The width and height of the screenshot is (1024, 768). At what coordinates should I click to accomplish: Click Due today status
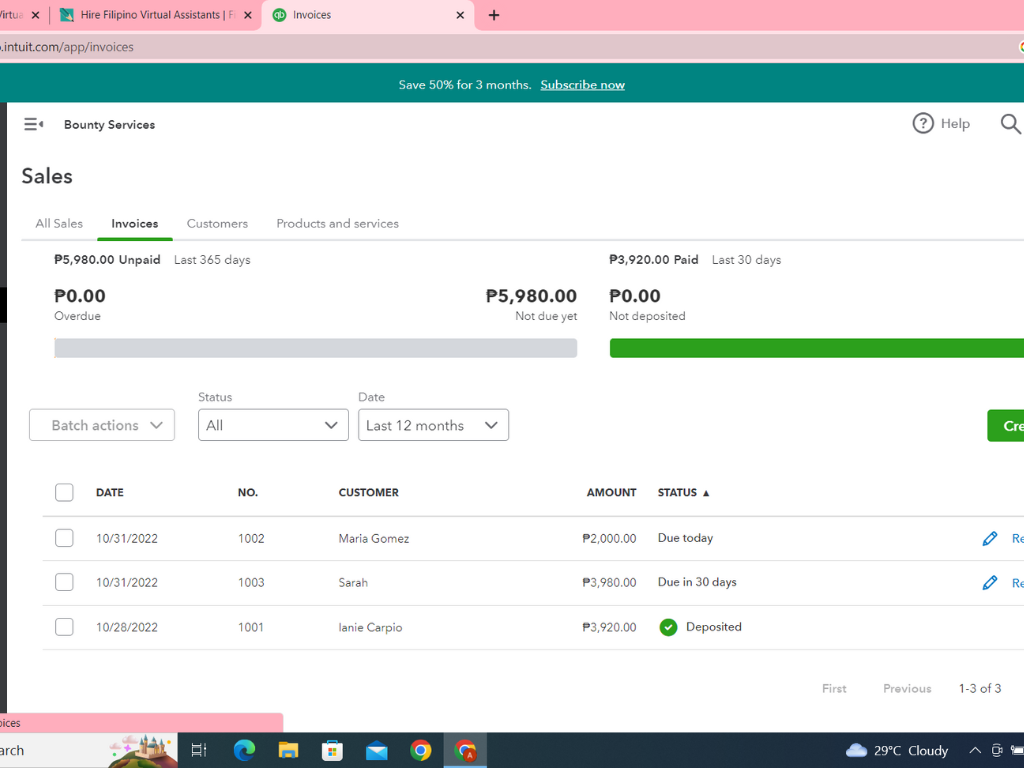(x=685, y=538)
